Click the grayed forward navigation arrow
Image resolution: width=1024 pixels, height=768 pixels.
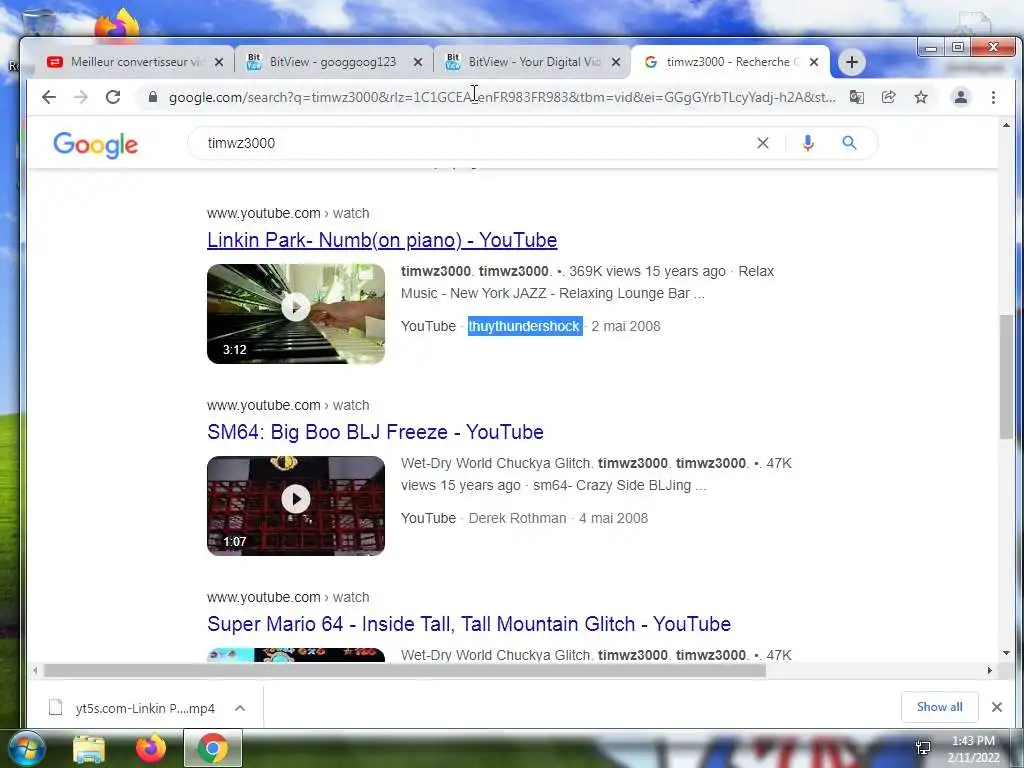tap(80, 97)
